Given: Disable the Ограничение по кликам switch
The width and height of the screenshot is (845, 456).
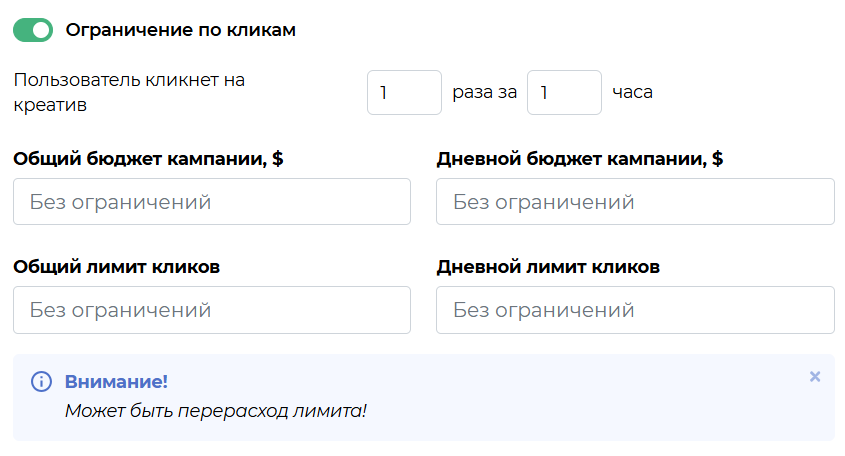Looking at the screenshot, I should [33, 30].
